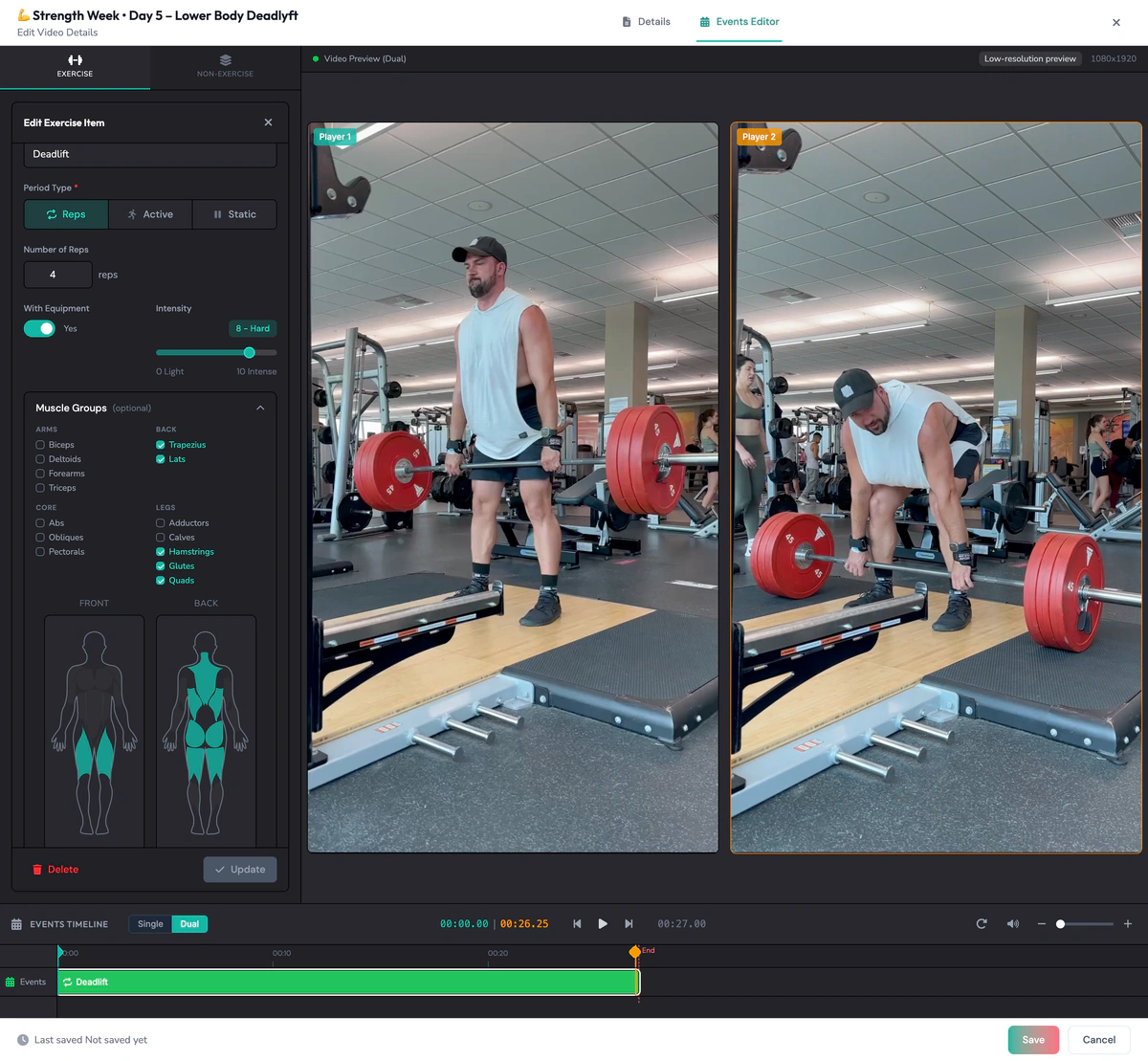
Task: Skip to the next frame
Action: pyautogui.click(x=629, y=924)
